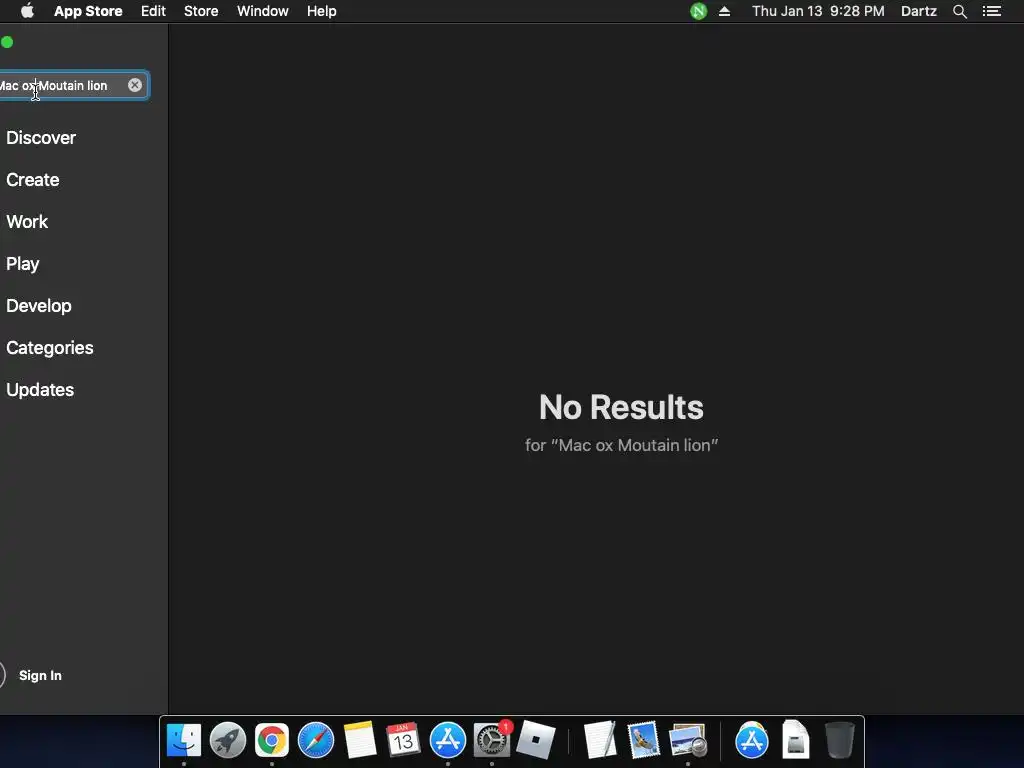Open Spotlight search magnifier
Viewport: 1024px width, 768px height.
(960, 11)
